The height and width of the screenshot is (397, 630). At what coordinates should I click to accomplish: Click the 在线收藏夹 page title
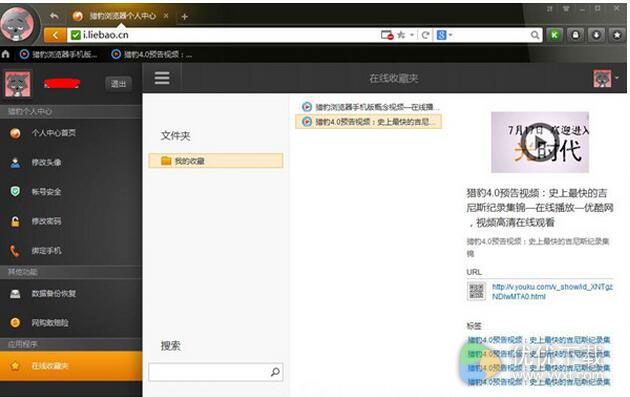coord(394,78)
